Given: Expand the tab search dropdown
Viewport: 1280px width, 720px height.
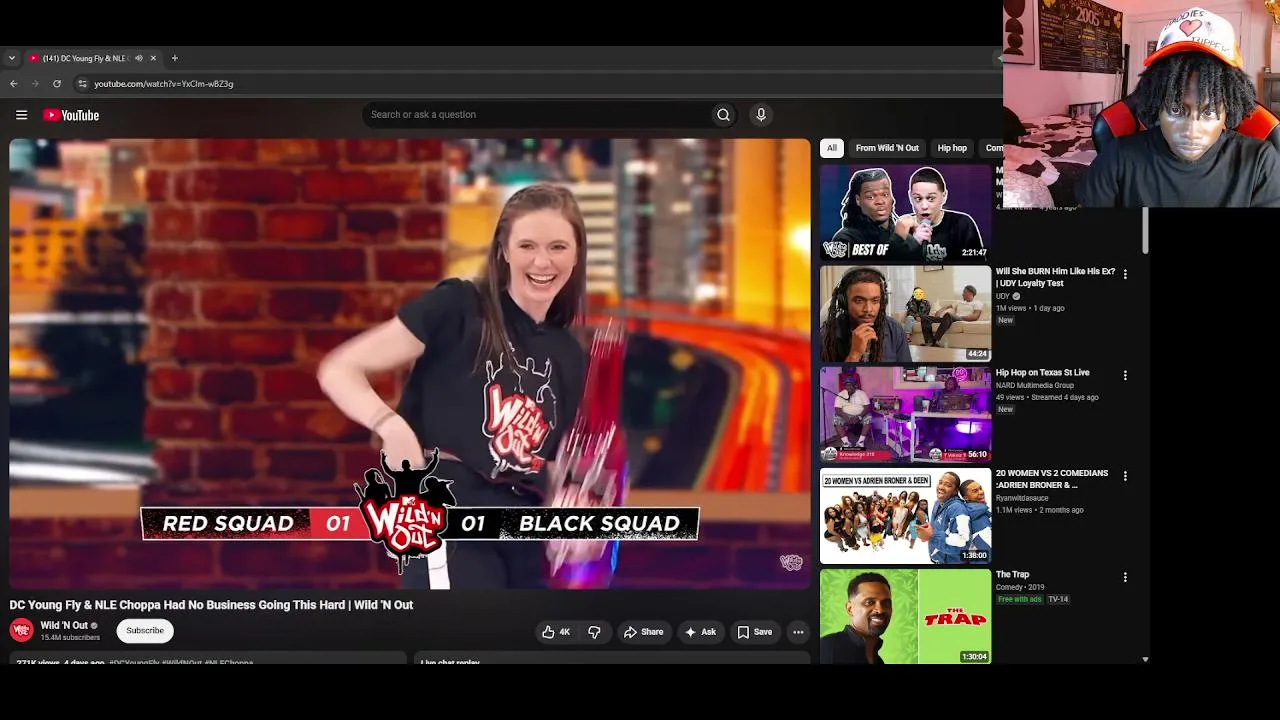Looking at the screenshot, I should 12,58.
